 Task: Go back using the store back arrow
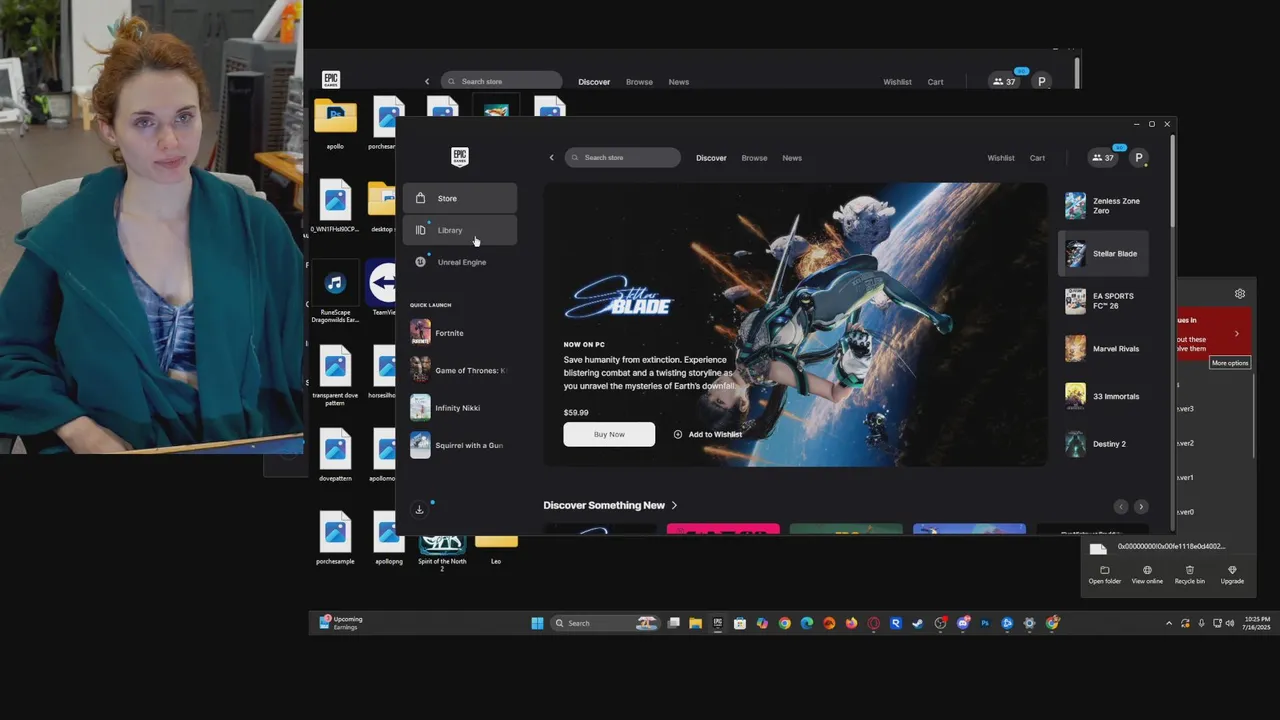(551, 157)
